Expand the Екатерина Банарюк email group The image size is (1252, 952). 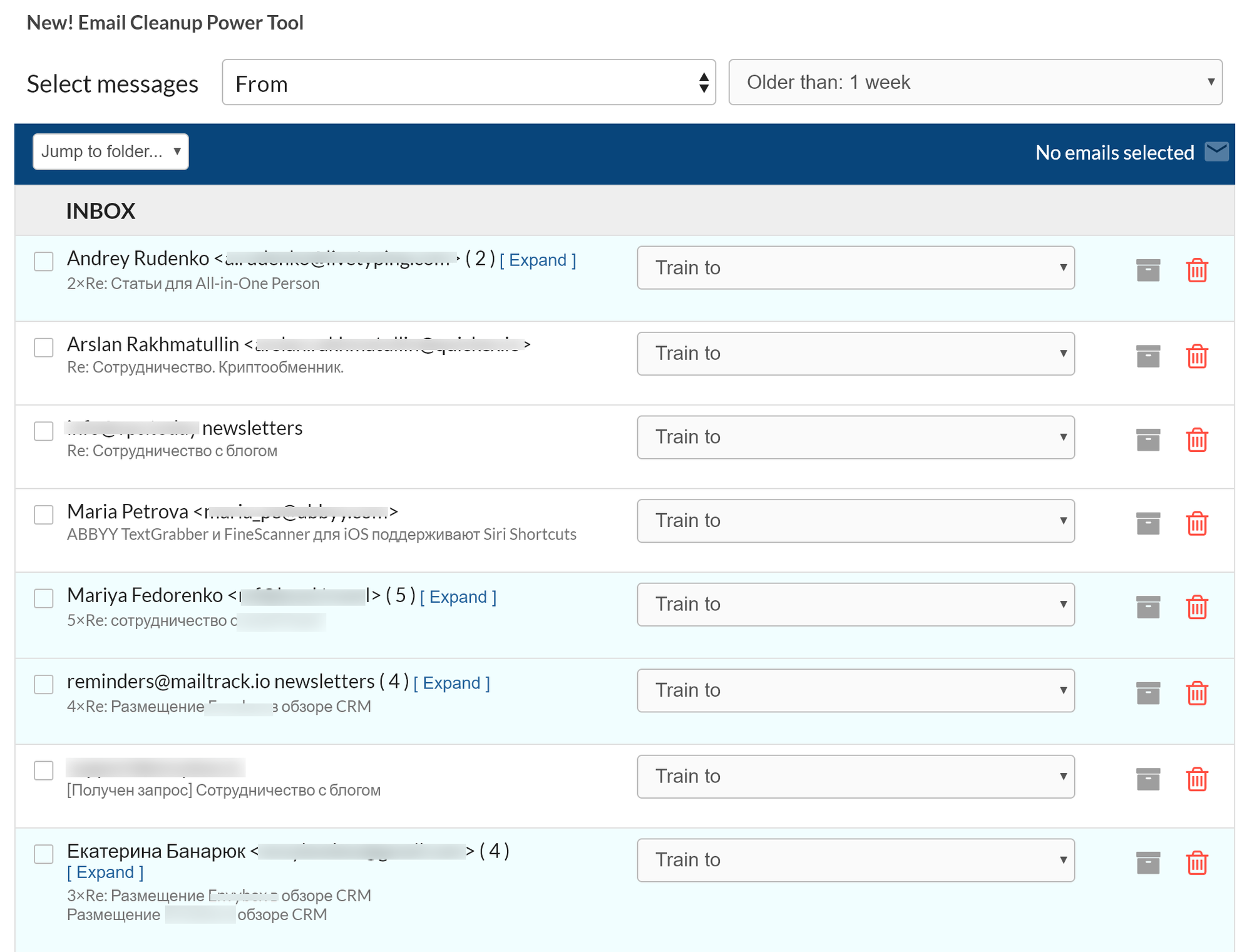coord(105,873)
